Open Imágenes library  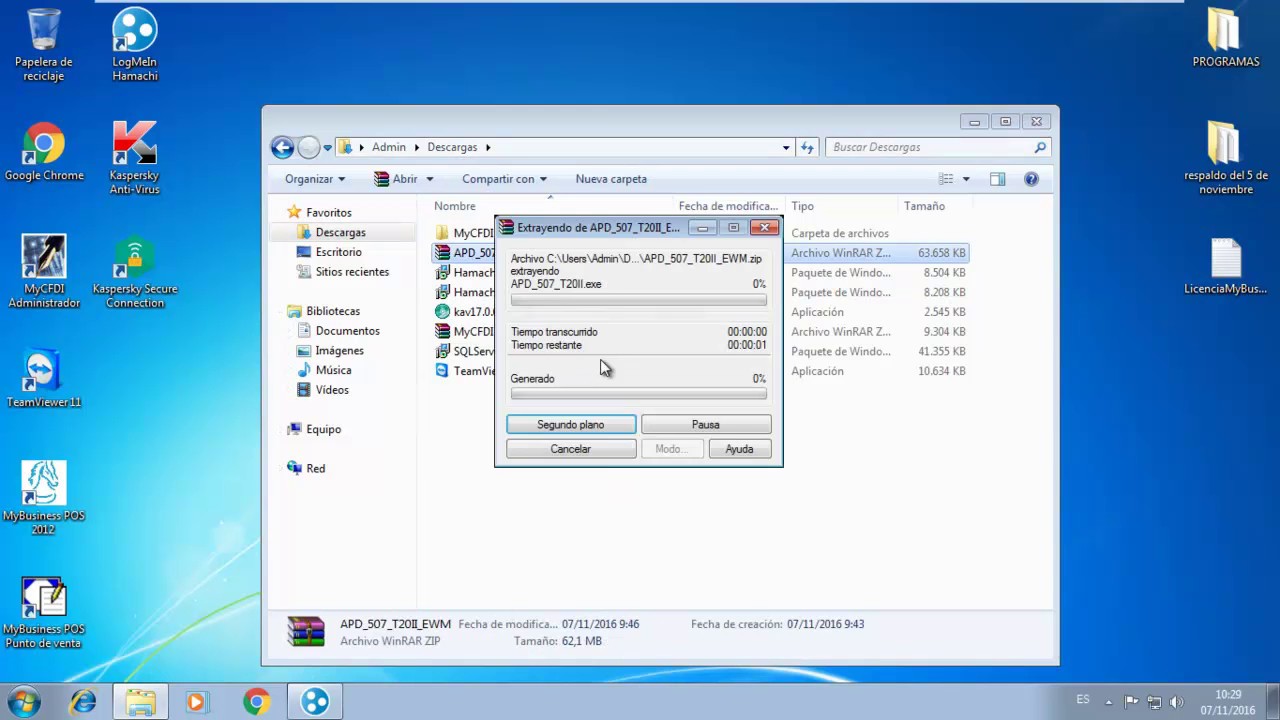[x=339, y=351]
